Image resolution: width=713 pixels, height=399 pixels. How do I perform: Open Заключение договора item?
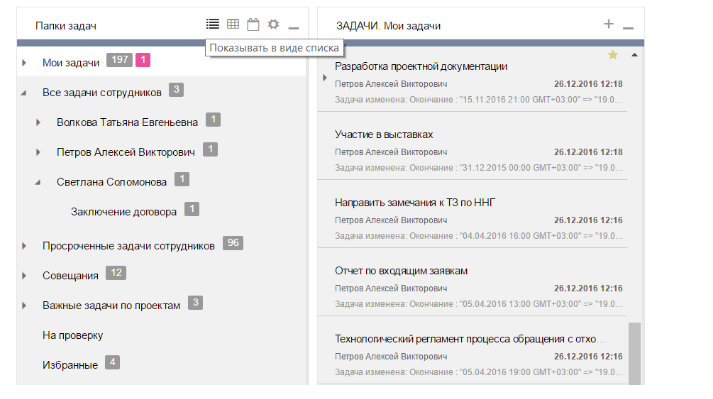pos(124,212)
